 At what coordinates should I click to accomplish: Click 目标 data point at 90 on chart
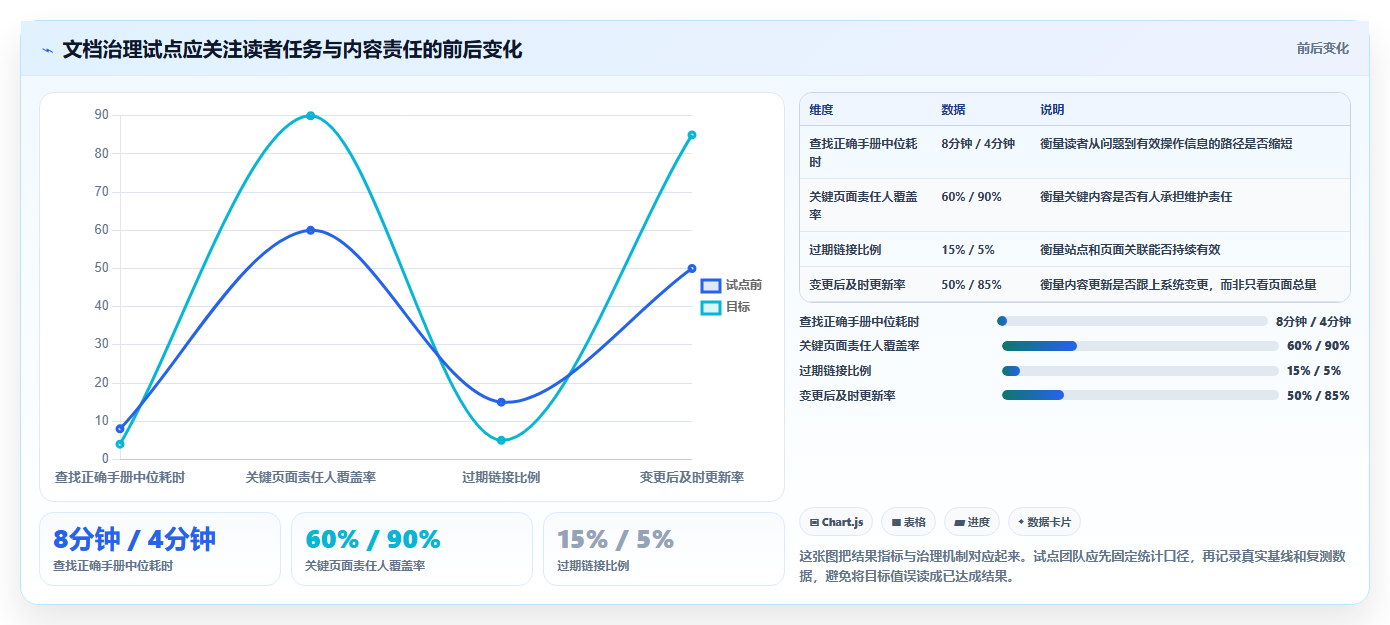coord(311,116)
